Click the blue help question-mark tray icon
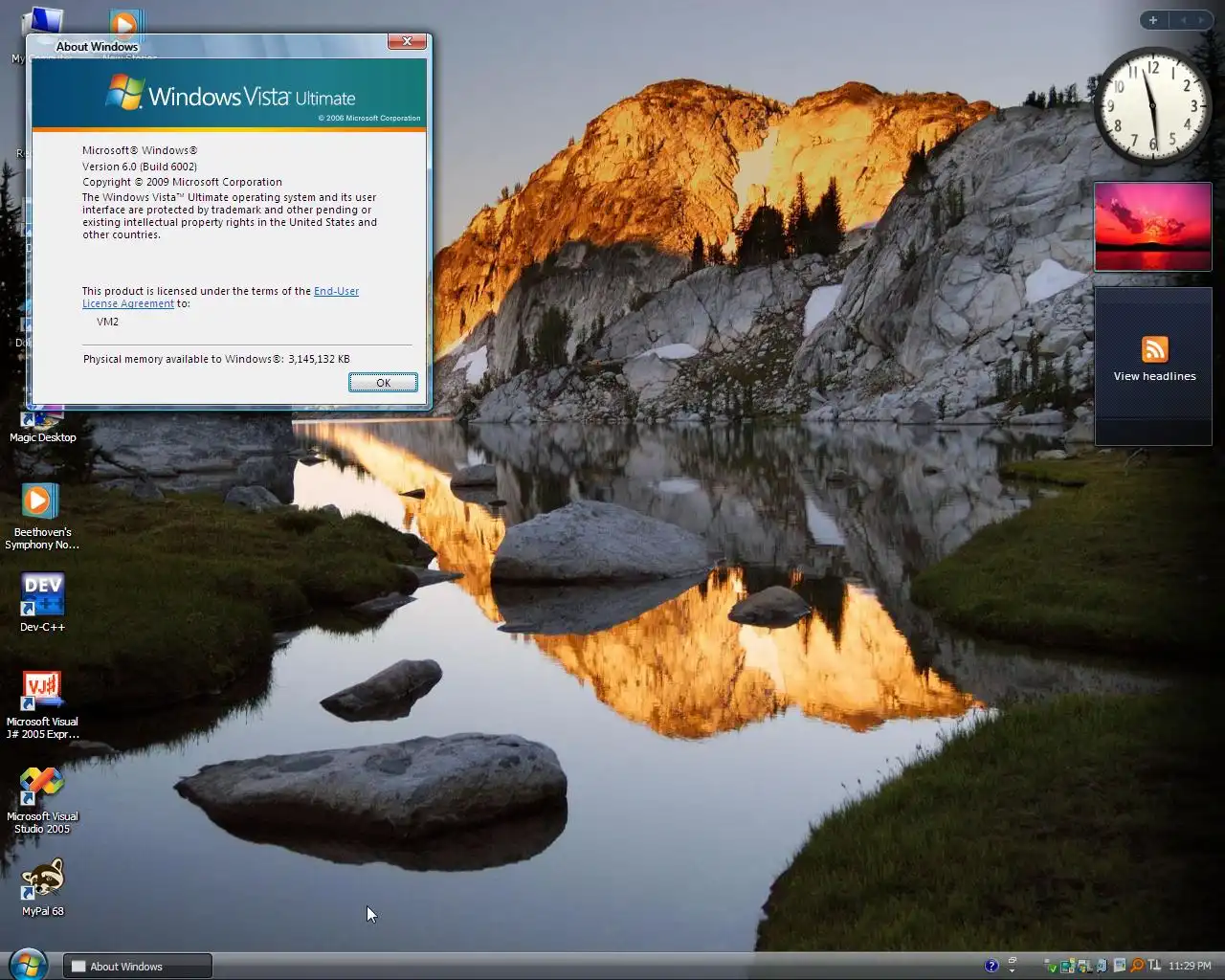This screenshot has width=1225, height=980. coord(991,966)
